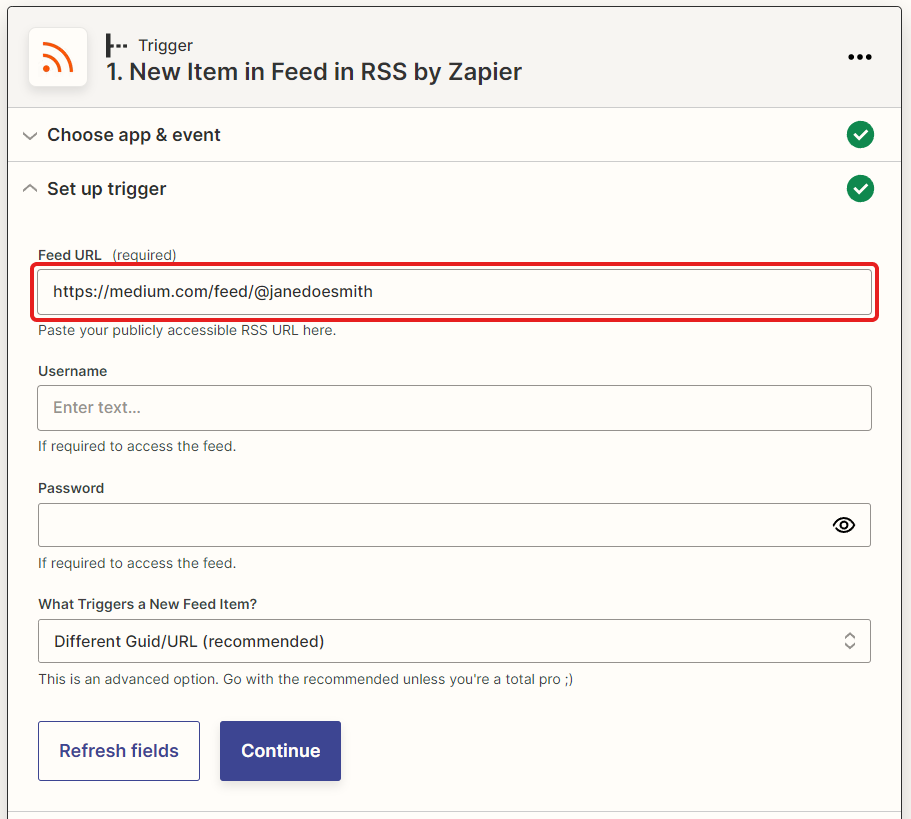Click the step title New Item in Feed
Viewport: 911px width, 819px height.
314,72
